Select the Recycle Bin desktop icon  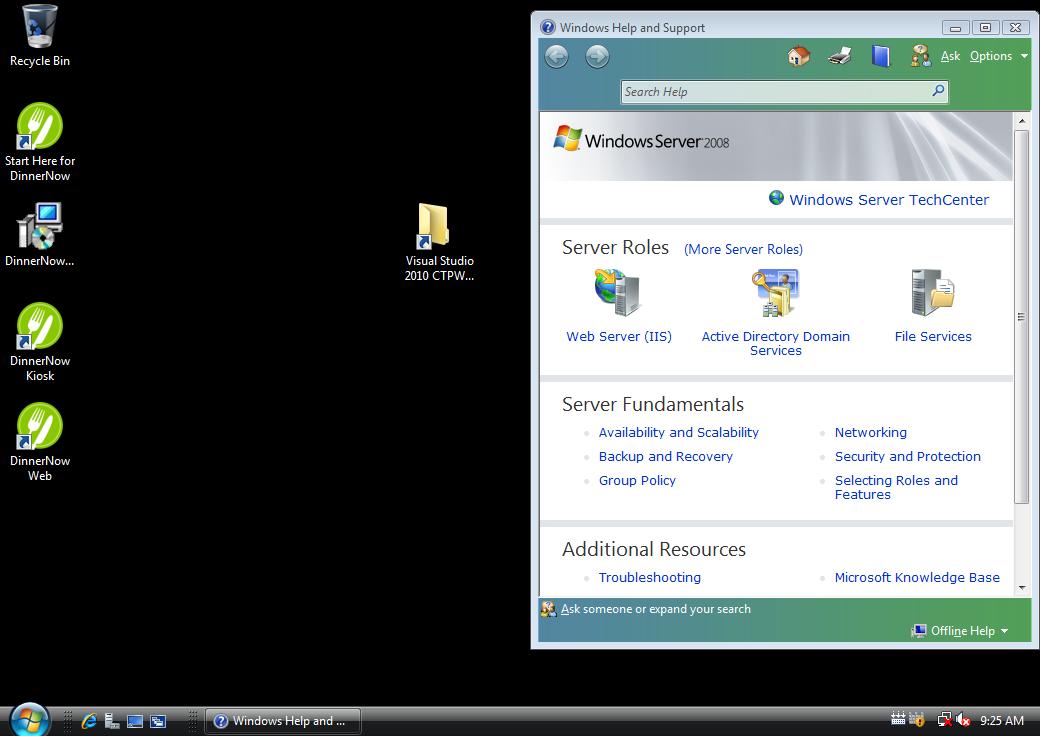40,36
